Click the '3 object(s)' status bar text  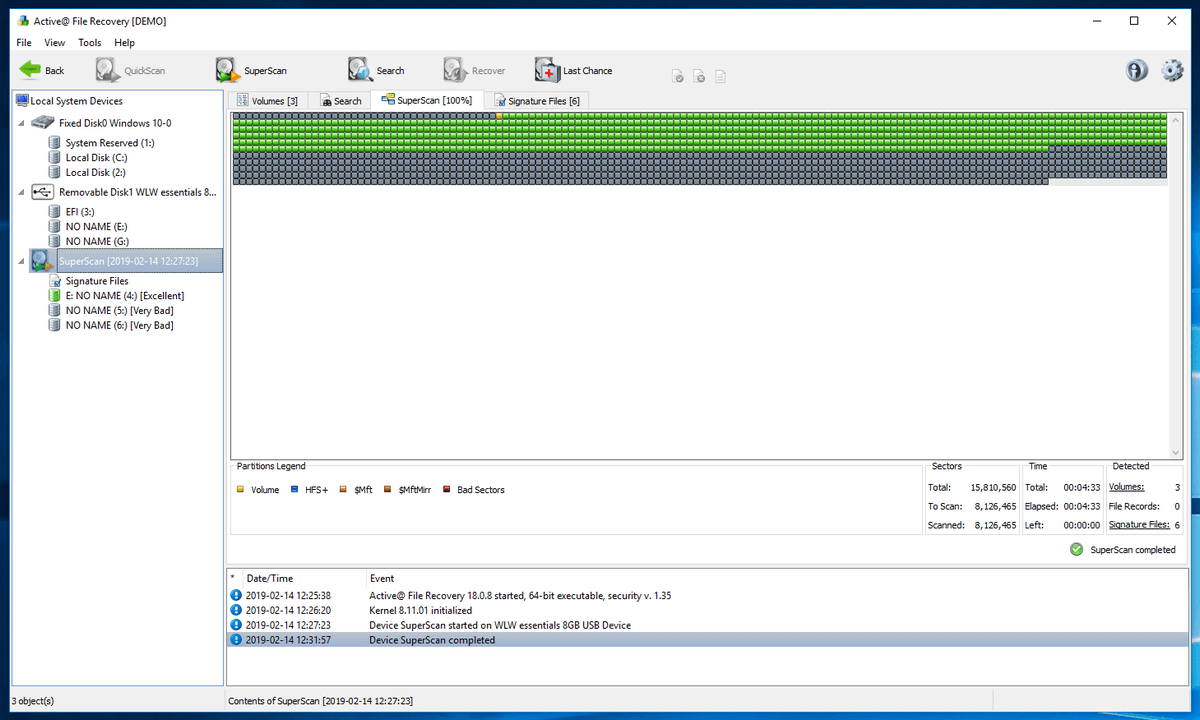(33, 701)
